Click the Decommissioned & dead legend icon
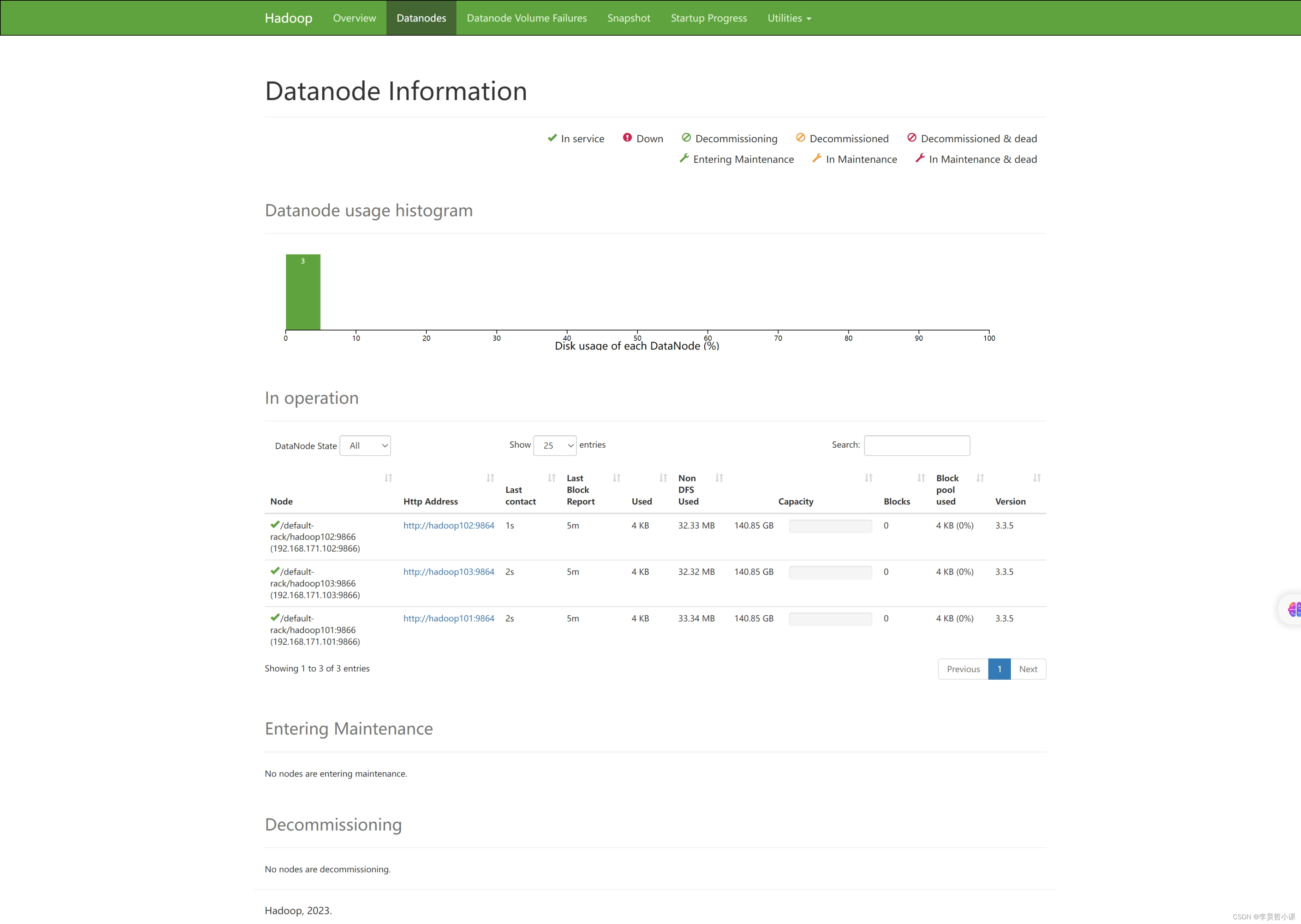This screenshot has width=1301, height=924. 912,138
